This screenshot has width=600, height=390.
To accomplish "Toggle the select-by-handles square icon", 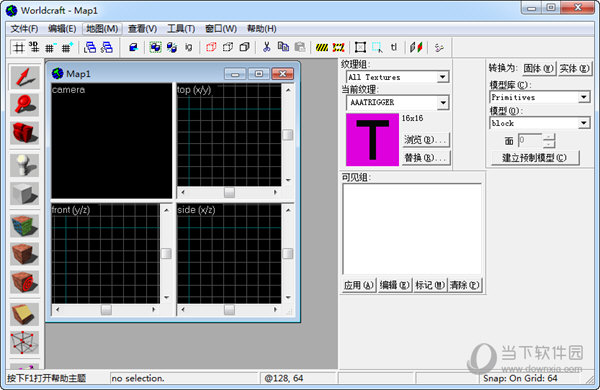I will pos(360,47).
